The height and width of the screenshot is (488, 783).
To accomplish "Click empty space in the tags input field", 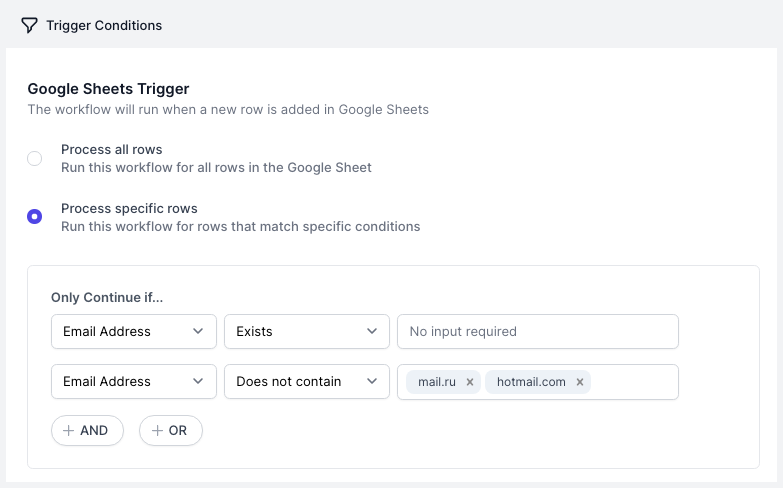I will [634, 382].
